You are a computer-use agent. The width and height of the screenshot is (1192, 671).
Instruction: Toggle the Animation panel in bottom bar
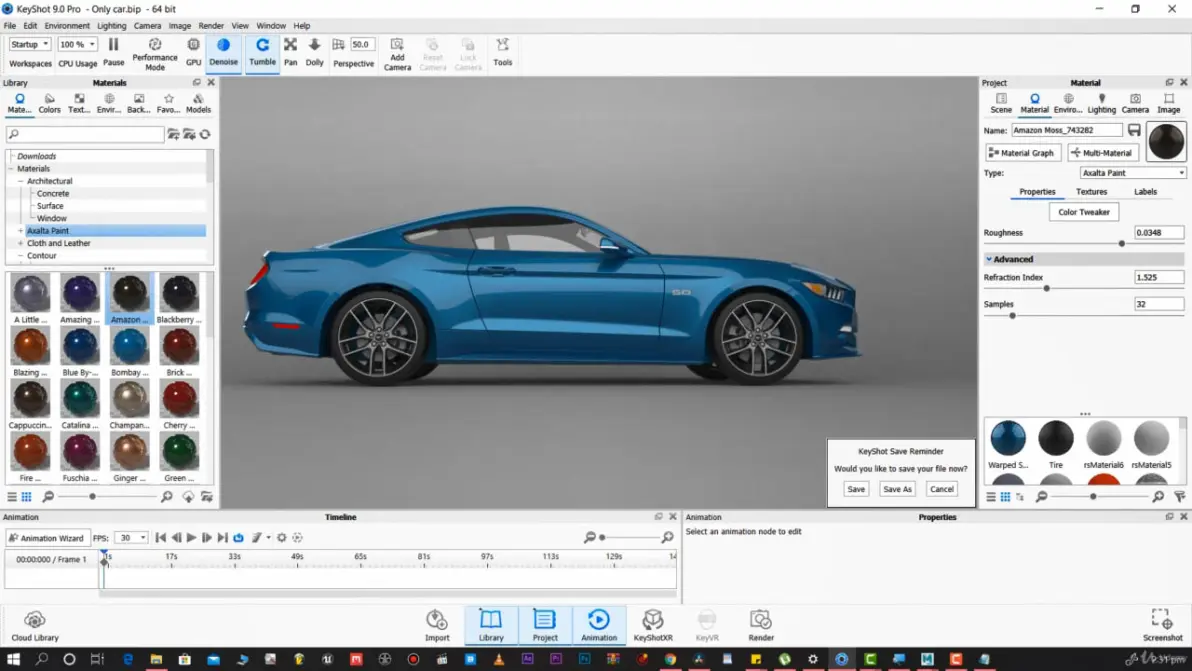599,626
